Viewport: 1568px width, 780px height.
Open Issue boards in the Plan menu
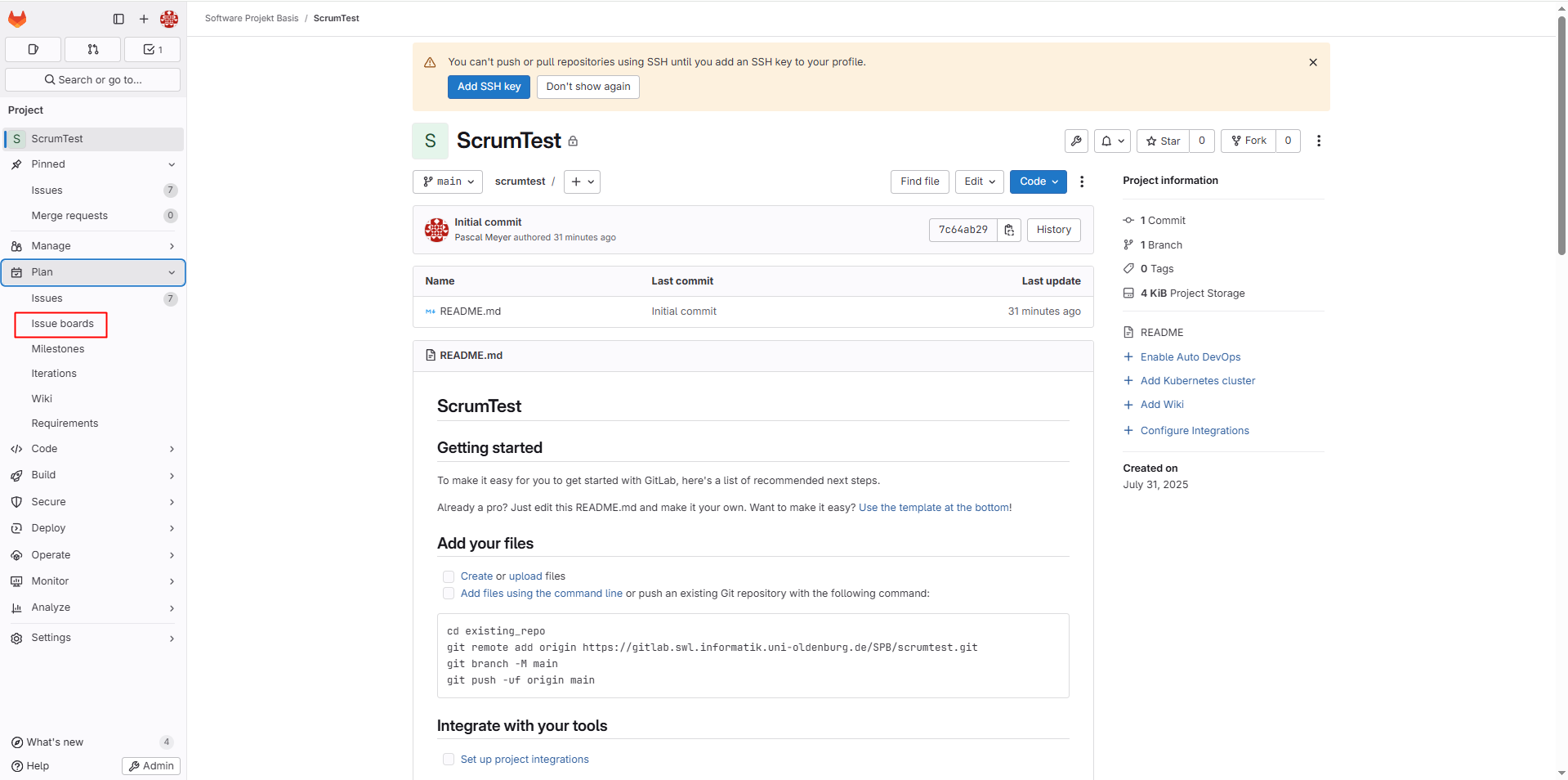[x=62, y=324]
